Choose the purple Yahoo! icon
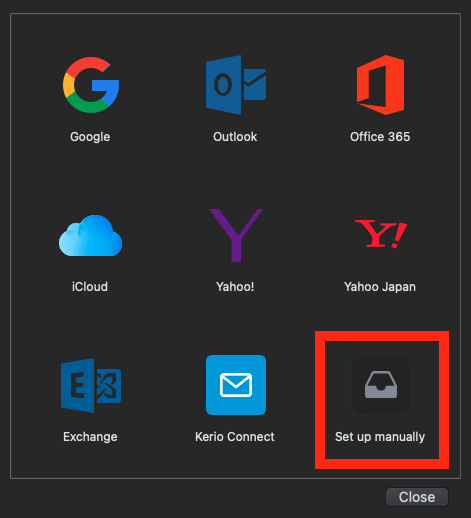 (236, 235)
